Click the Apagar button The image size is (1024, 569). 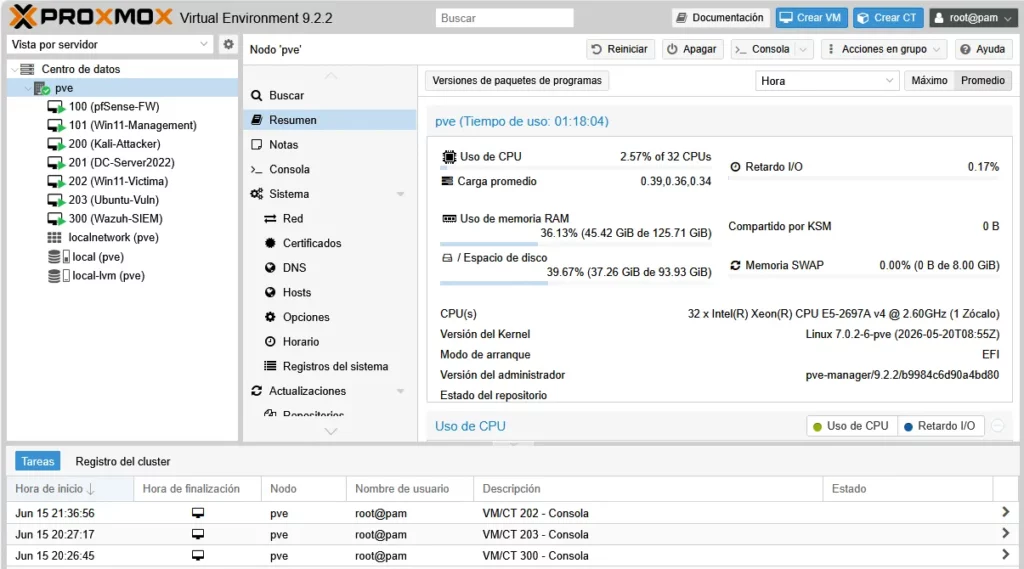point(692,50)
